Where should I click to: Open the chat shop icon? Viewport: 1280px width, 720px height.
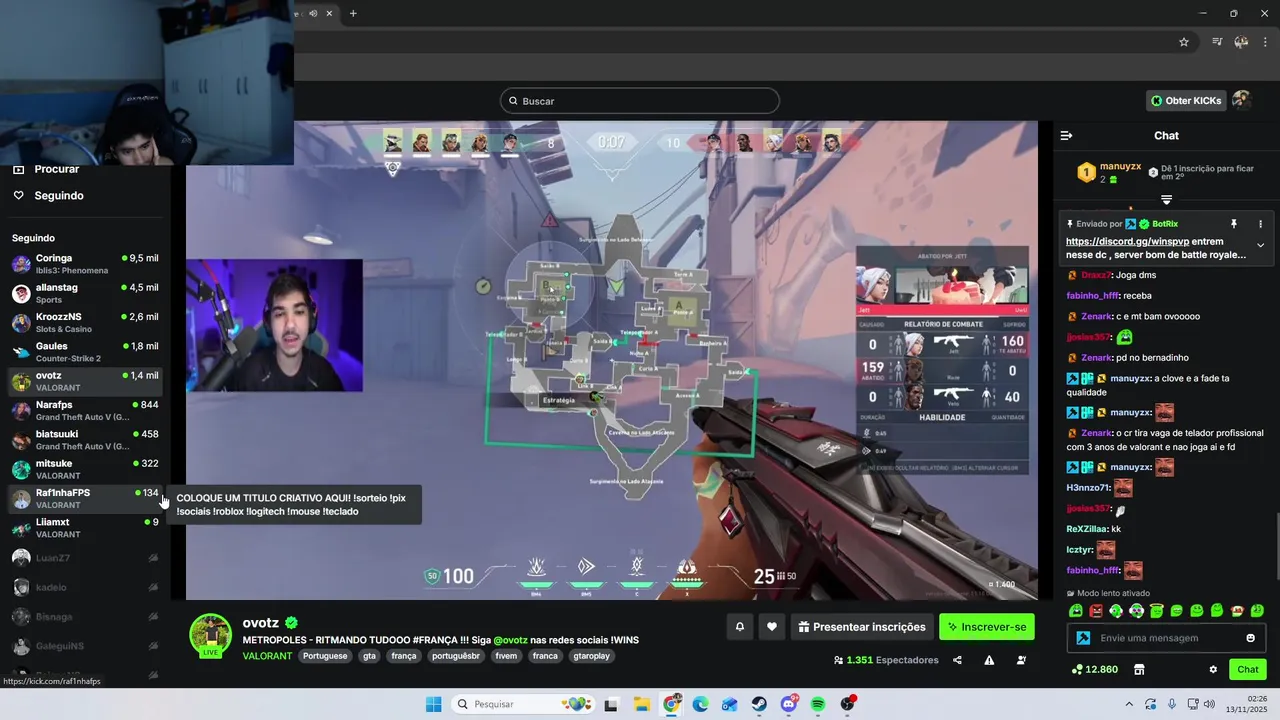(x=1138, y=669)
